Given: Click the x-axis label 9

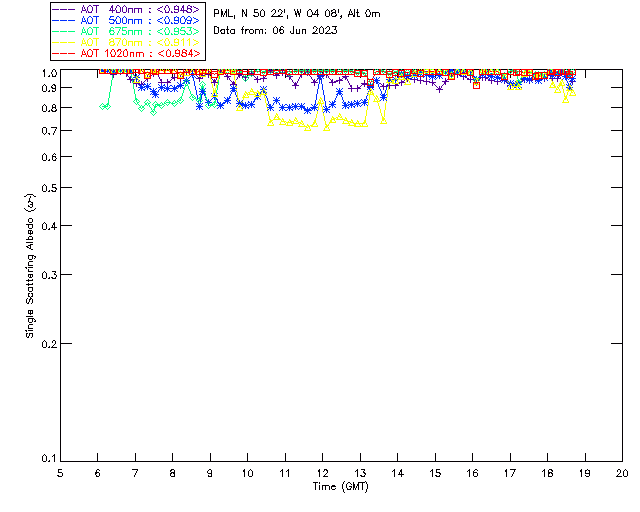Looking at the screenshot, I should pos(210,473).
